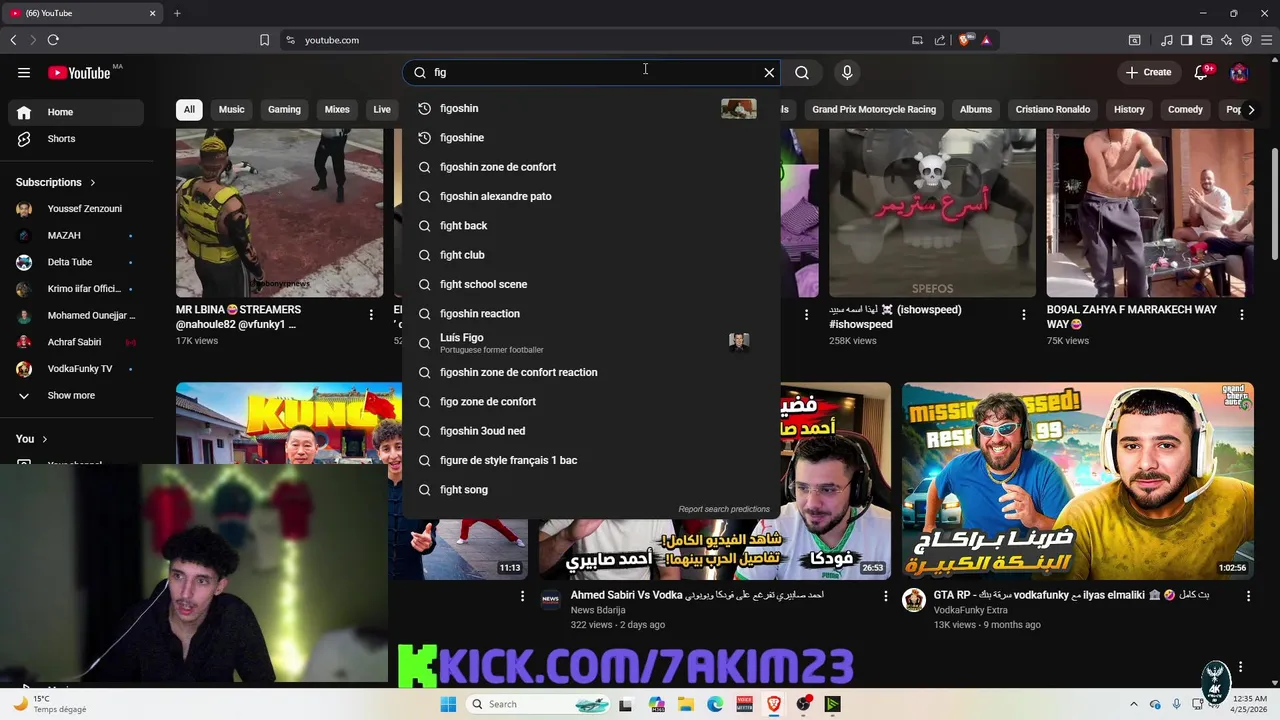The image size is (1280, 720).
Task: Select the 'Cristiano Ronaldo' chip
Action: pyautogui.click(x=1053, y=110)
